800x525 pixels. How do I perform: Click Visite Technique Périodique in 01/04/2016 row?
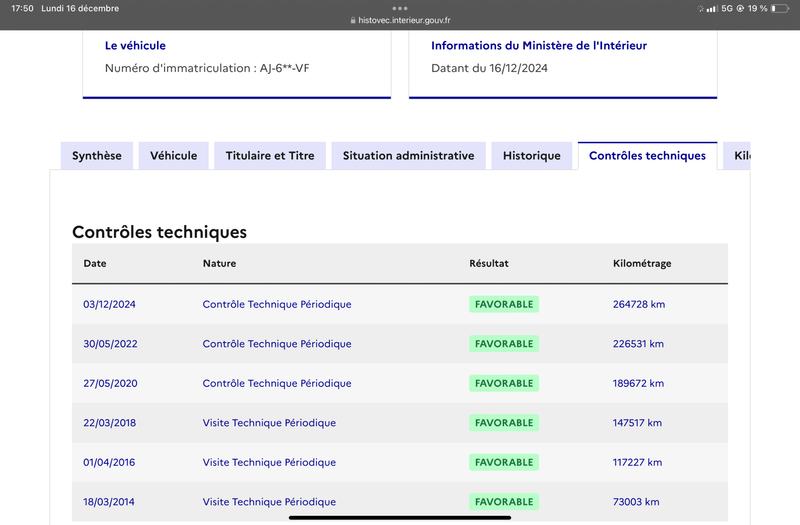point(269,462)
